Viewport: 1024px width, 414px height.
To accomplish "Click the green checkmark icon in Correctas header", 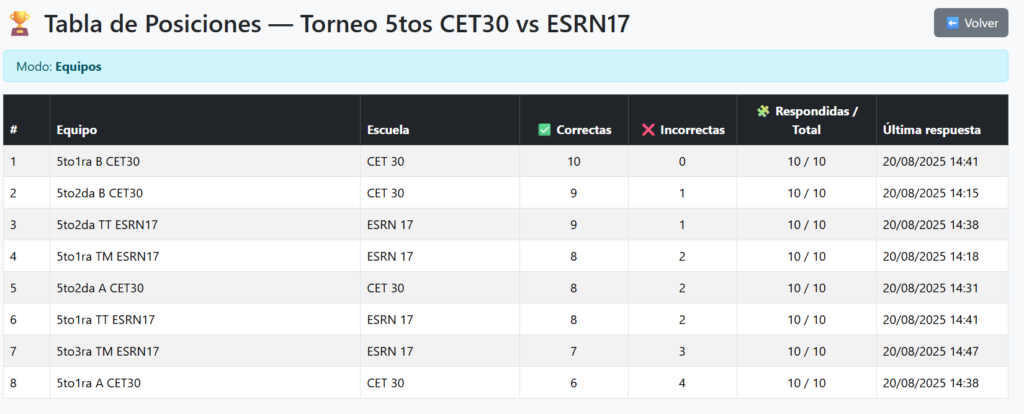I will coord(545,130).
